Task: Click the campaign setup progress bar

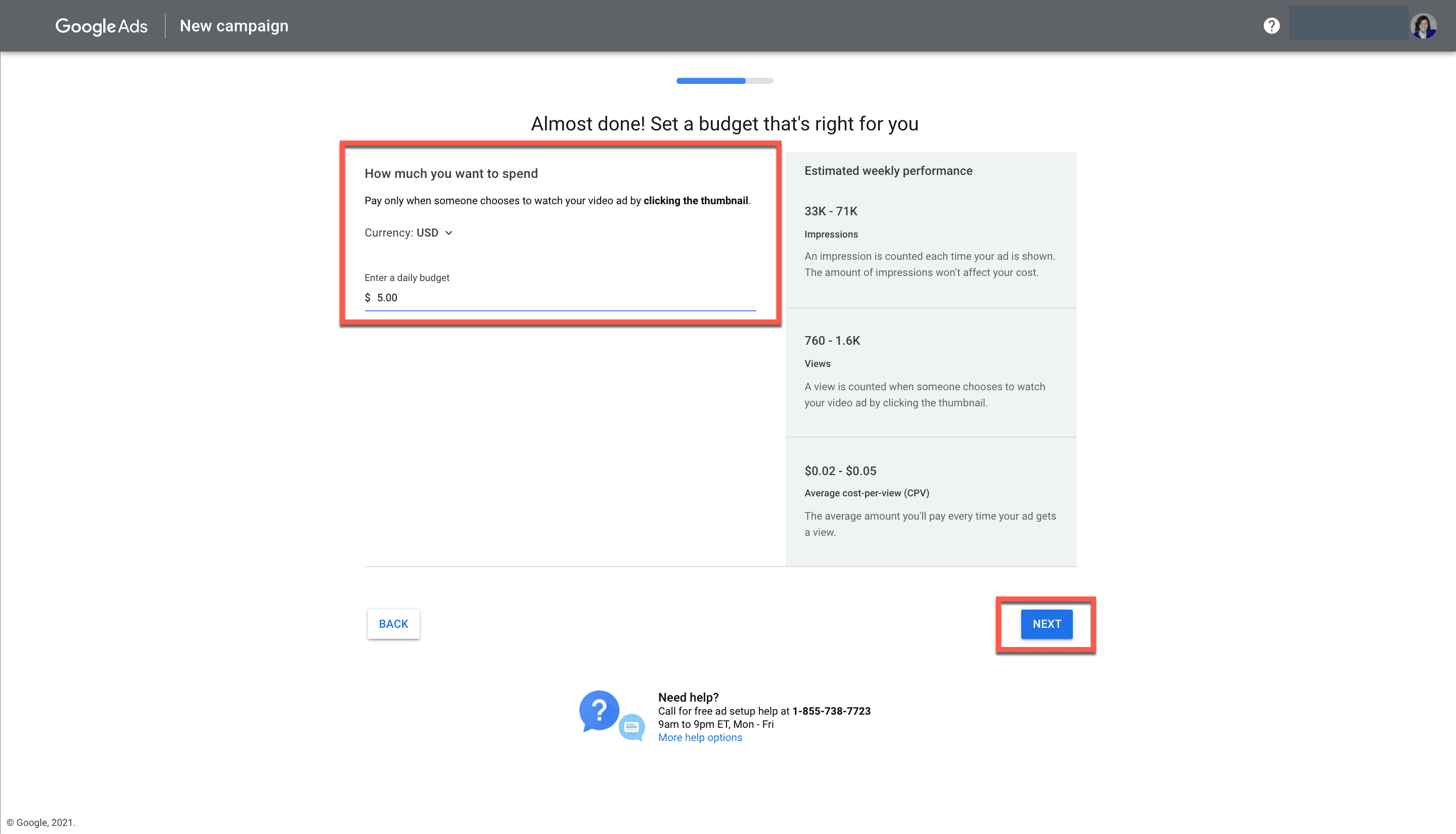Action: 724,81
